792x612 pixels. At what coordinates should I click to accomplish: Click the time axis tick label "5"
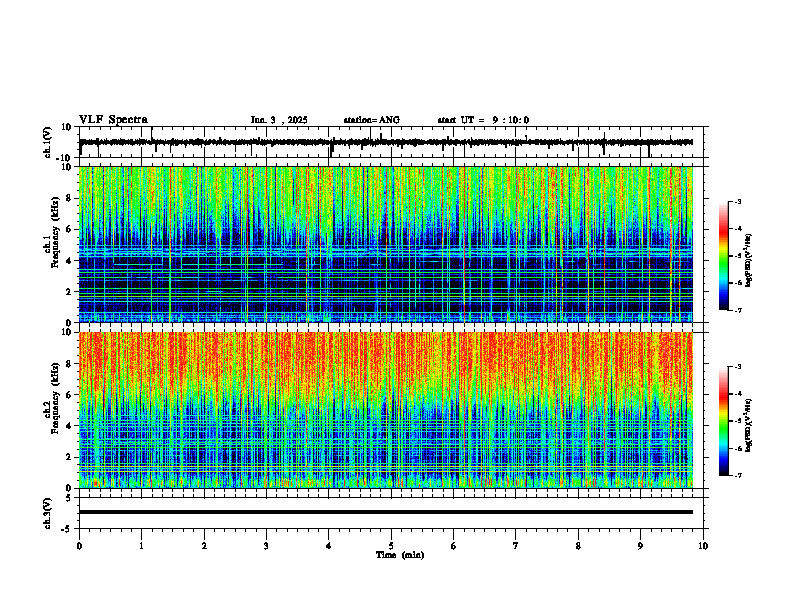click(391, 546)
